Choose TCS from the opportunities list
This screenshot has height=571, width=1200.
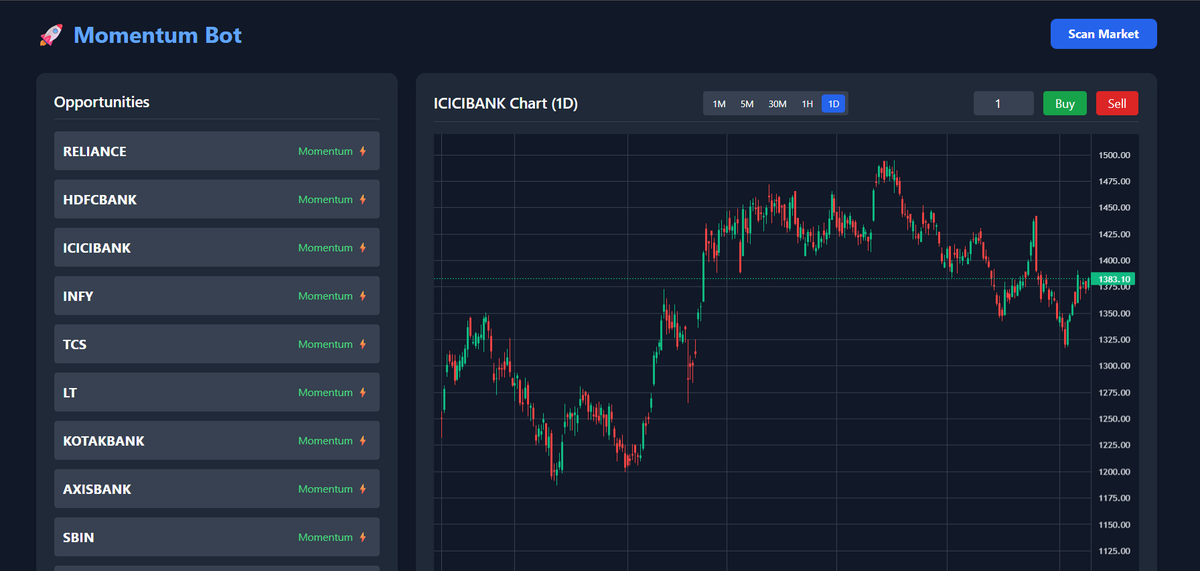[x=217, y=344]
